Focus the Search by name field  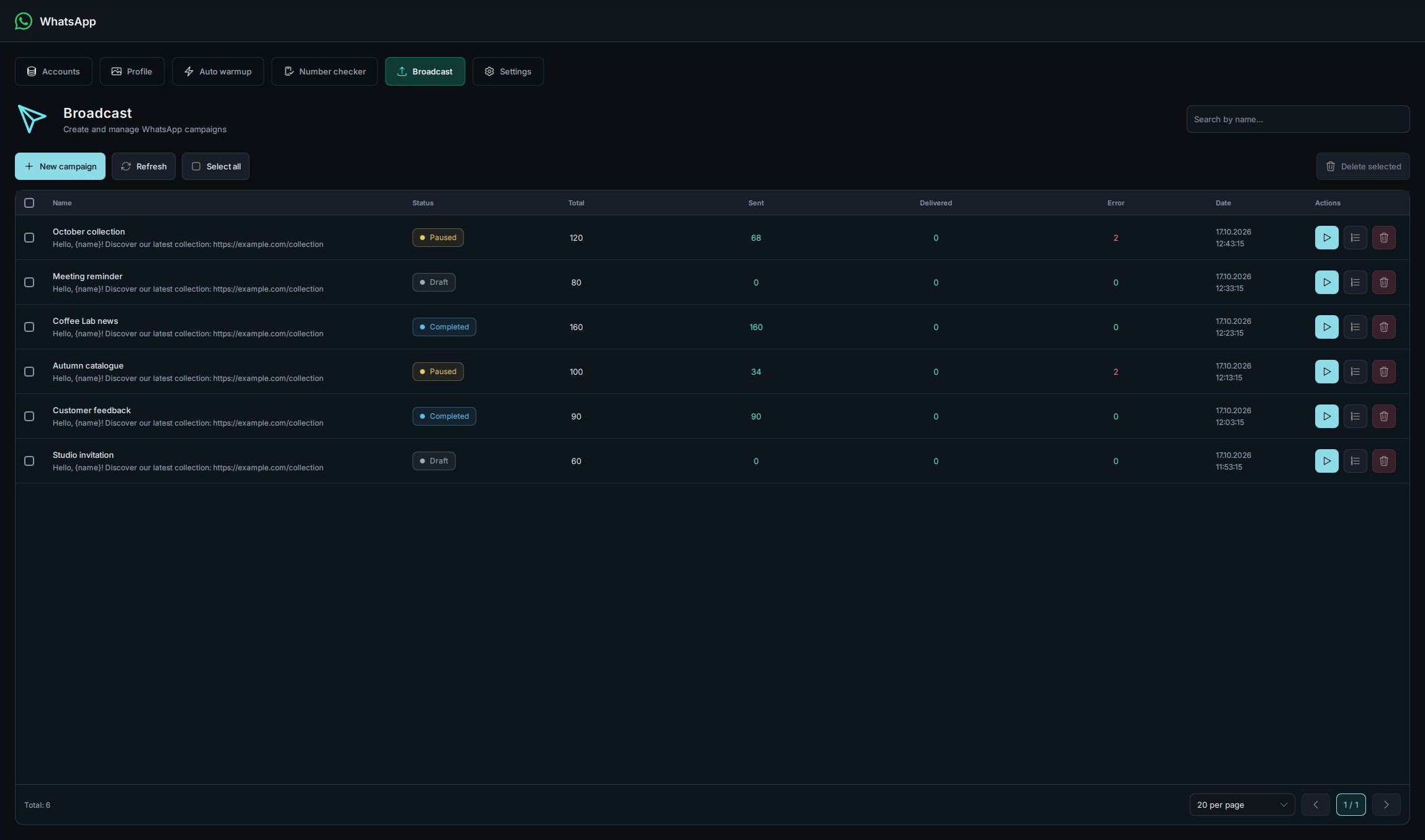click(1298, 119)
